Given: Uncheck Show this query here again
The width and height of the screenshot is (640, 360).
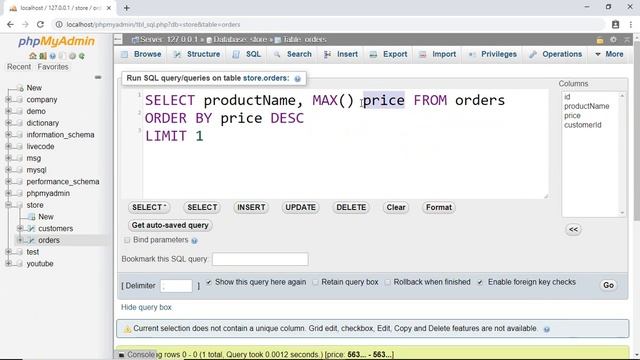Looking at the screenshot, I should tap(209, 282).
